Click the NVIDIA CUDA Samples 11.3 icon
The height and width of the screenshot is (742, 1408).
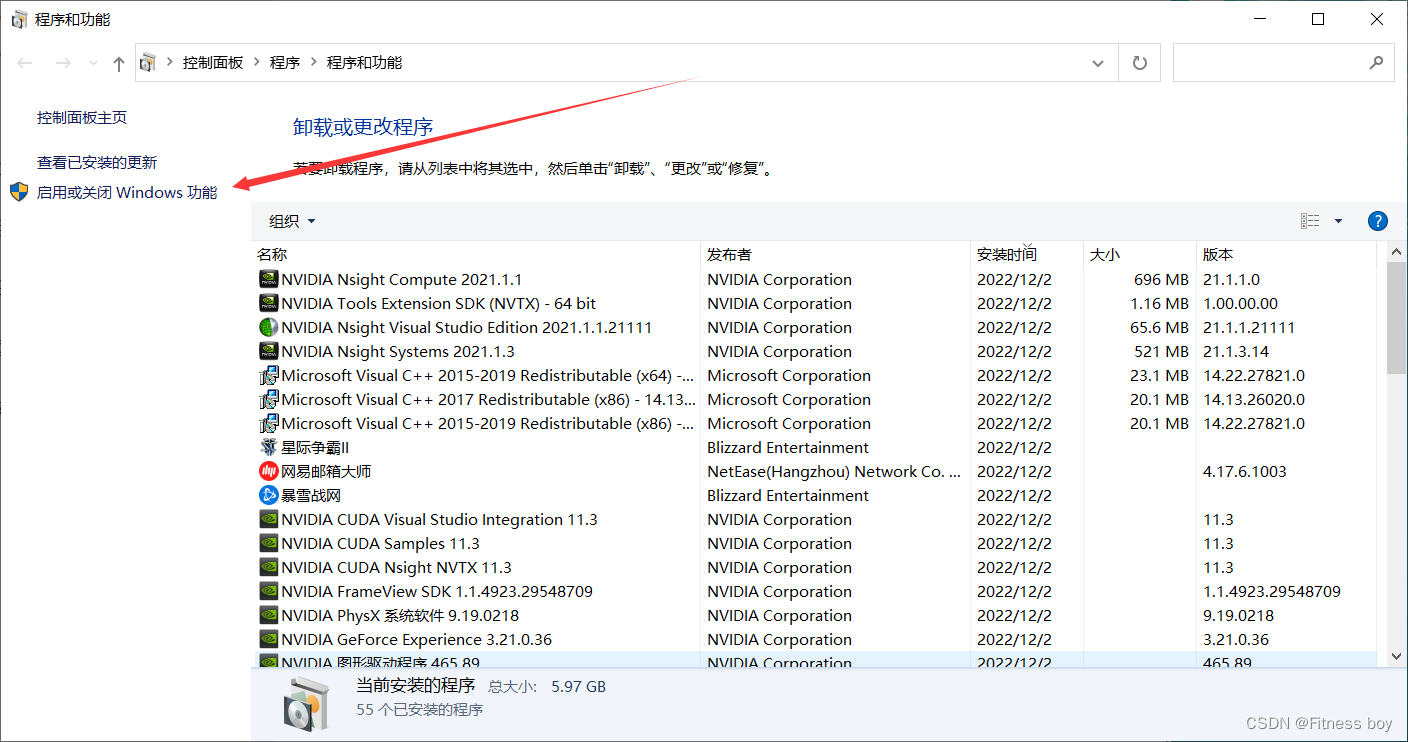tap(268, 544)
